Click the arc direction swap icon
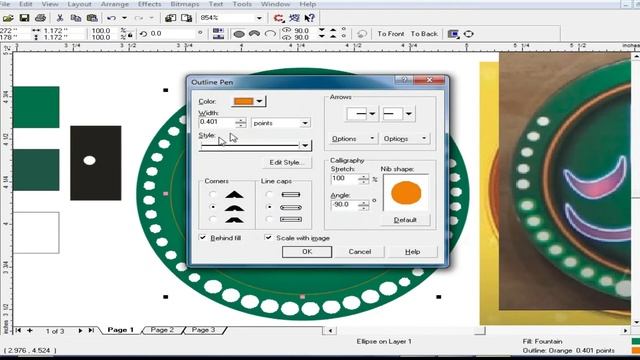The image size is (640, 360). point(362,34)
